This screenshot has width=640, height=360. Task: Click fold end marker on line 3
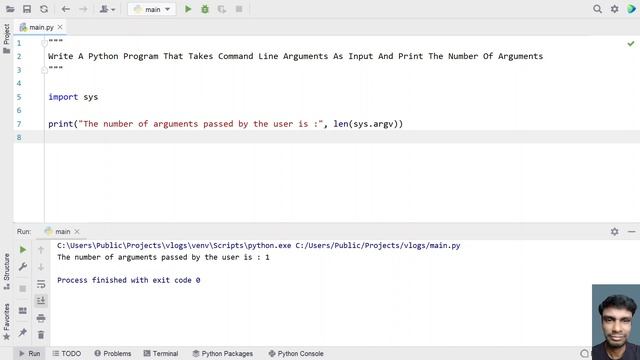click(x=44, y=70)
